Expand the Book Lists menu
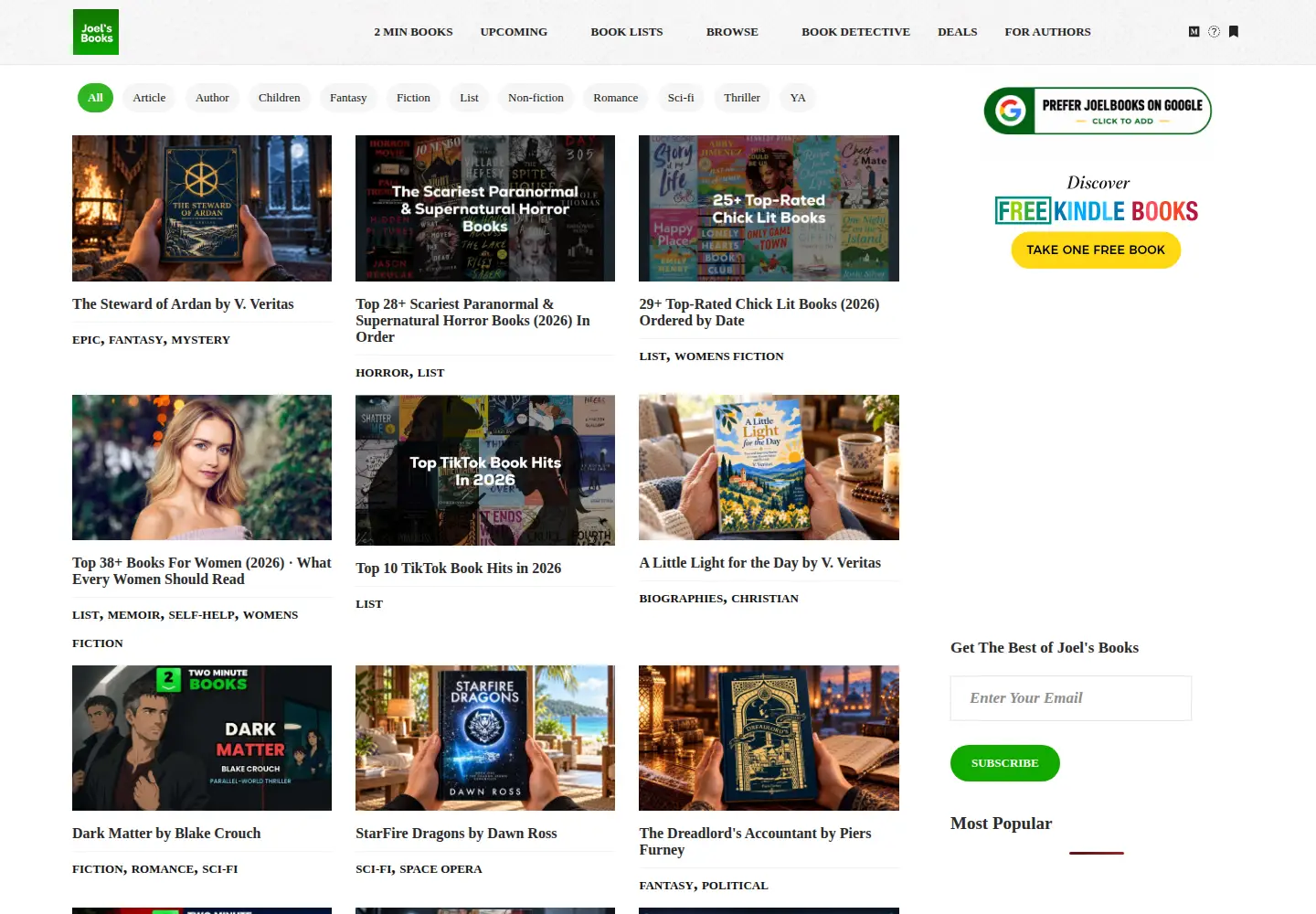This screenshot has width=1316, height=914. [627, 32]
